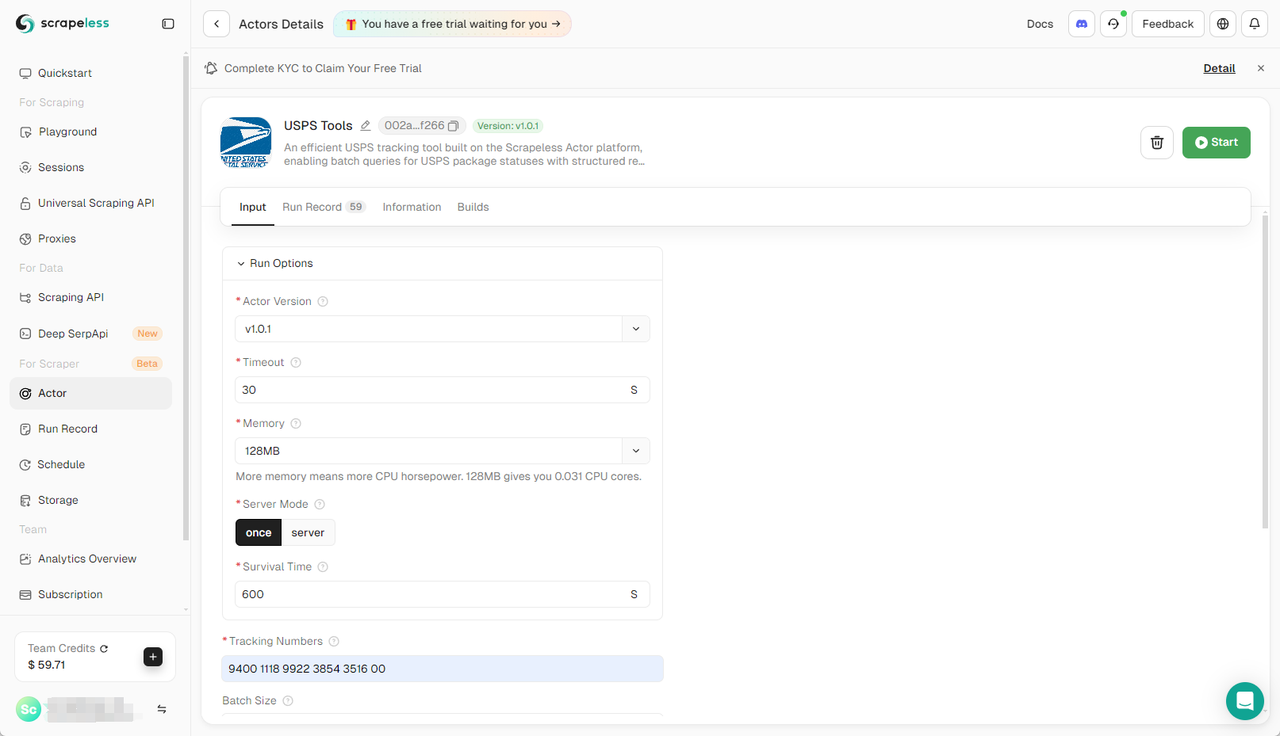Open Sessions in the sidebar

pos(91,167)
